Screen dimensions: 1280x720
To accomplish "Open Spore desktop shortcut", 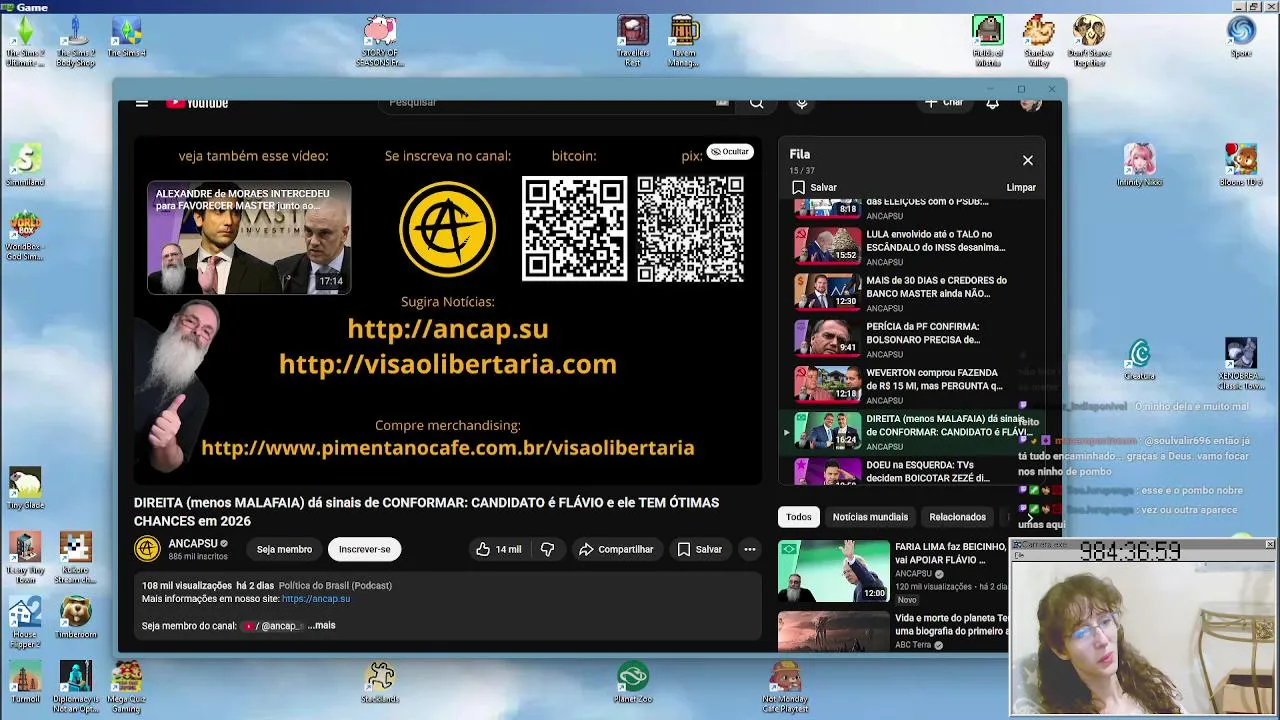I will pyautogui.click(x=1241, y=38).
